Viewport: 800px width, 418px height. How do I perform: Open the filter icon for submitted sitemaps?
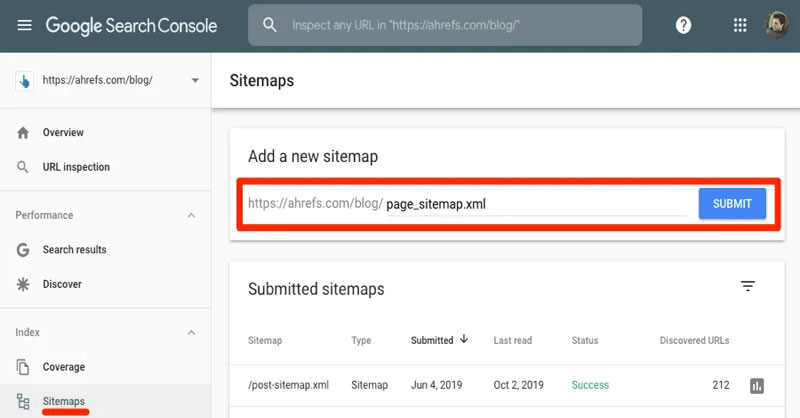(747, 286)
